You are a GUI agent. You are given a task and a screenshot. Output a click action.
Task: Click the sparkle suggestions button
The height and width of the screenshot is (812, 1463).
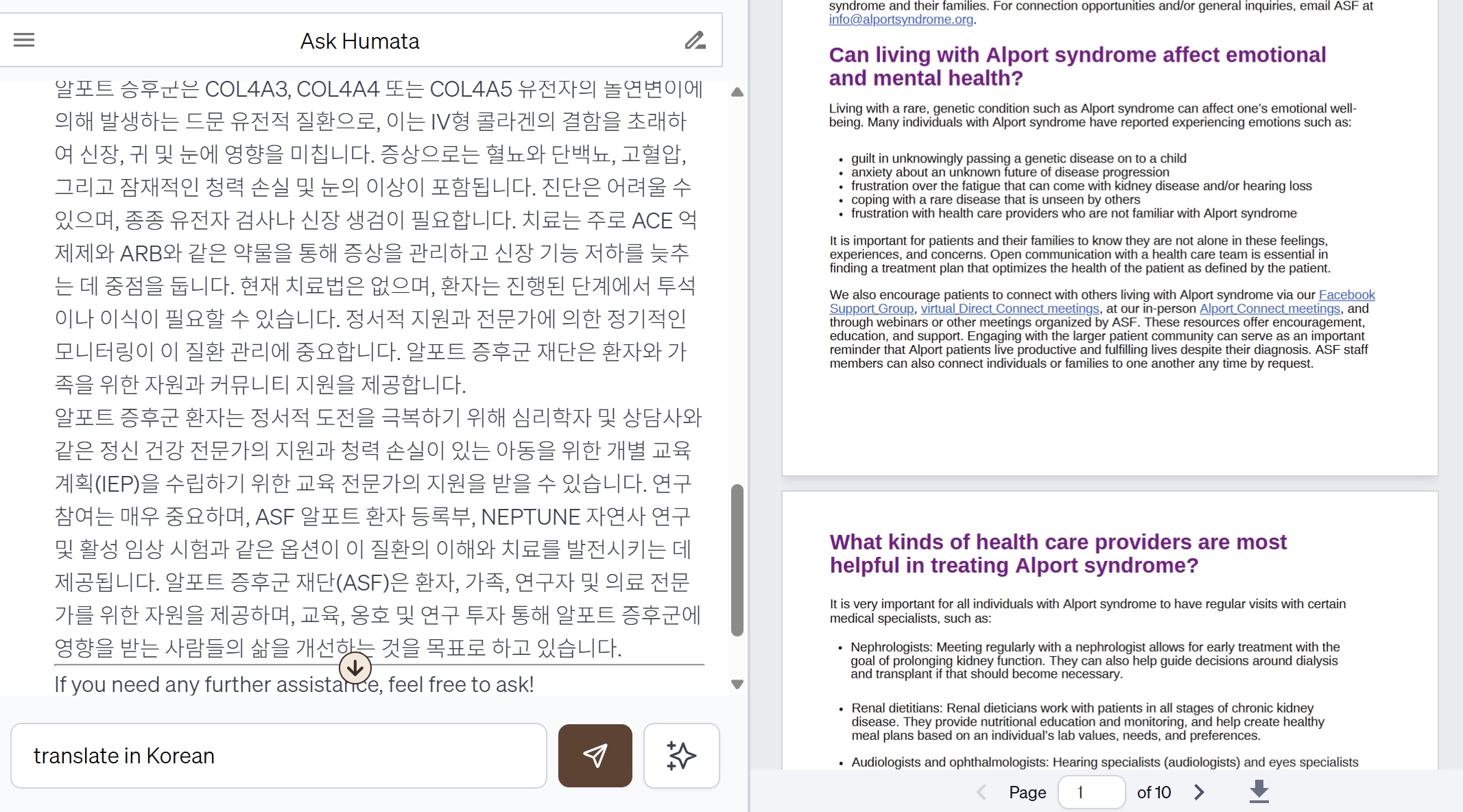[x=681, y=755]
